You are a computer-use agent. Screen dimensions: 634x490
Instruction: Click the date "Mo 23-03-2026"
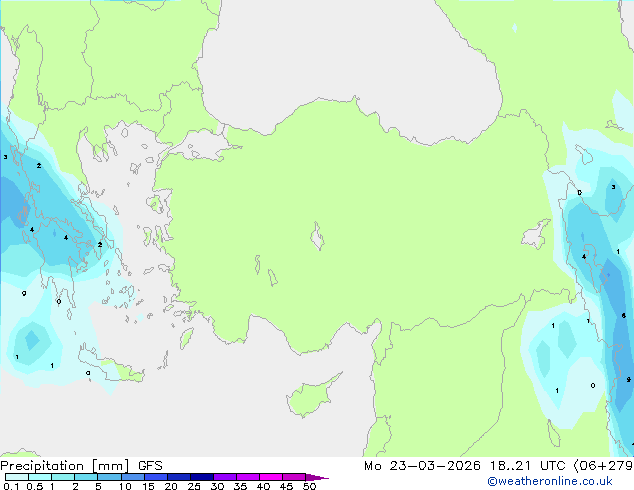(422, 466)
